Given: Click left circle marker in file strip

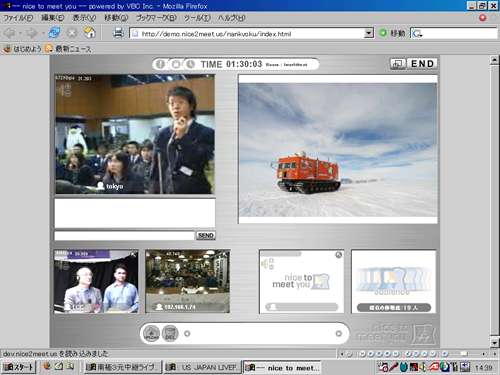Looking at the screenshot, I should click(x=187, y=333).
